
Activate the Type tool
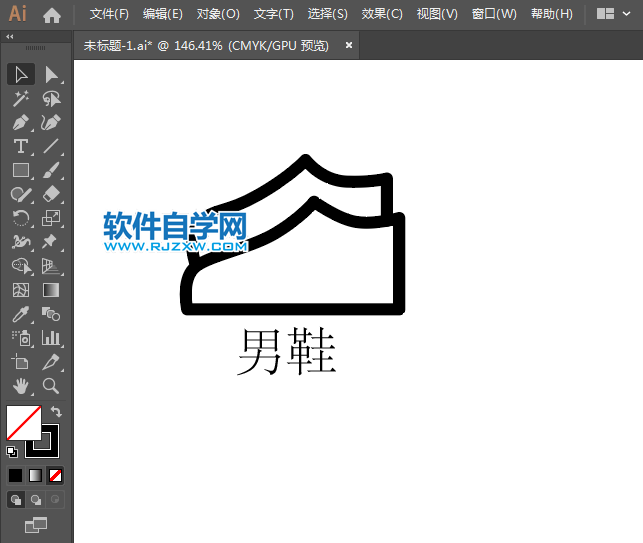pyautogui.click(x=21, y=146)
